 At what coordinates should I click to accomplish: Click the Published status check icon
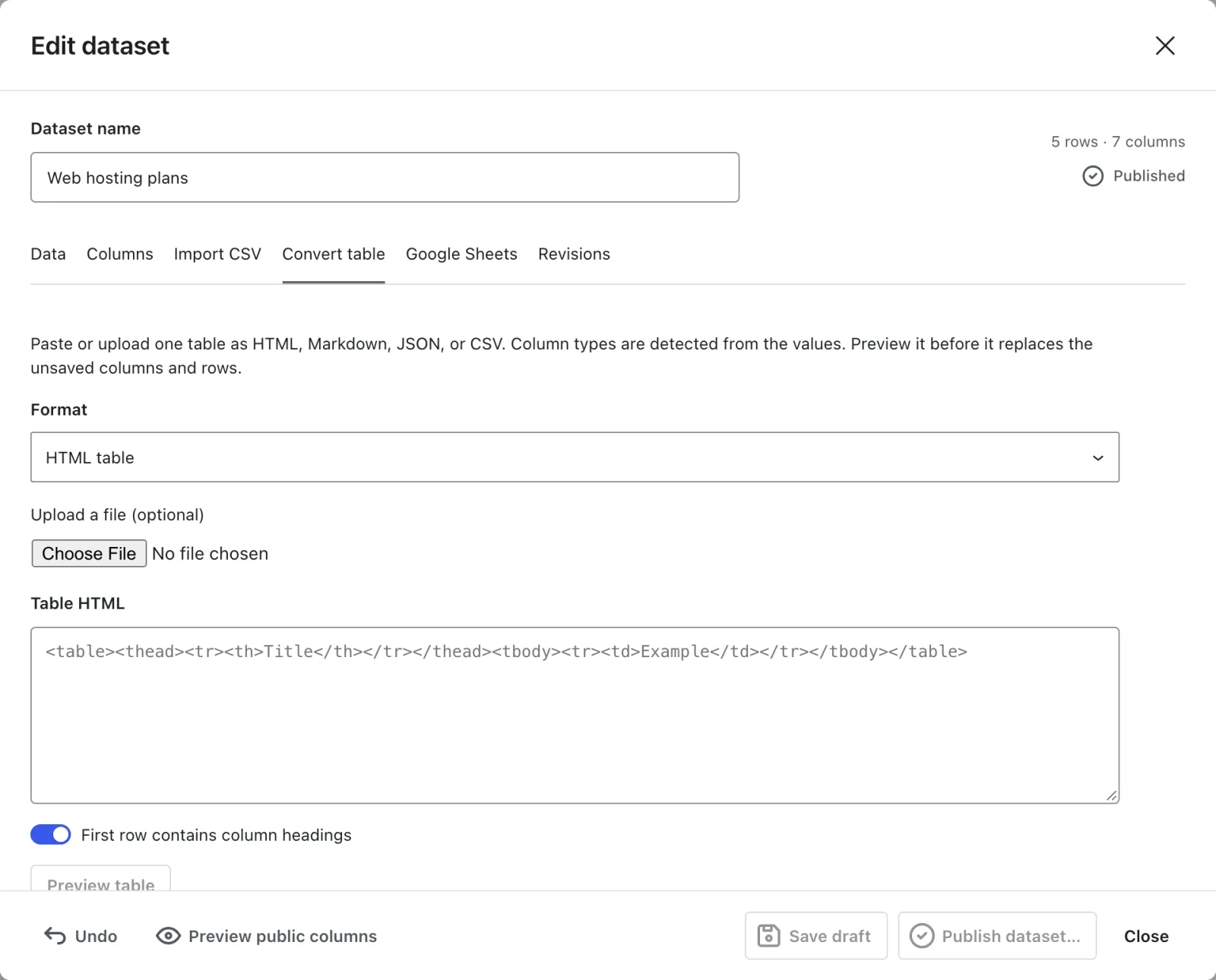coord(1093,176)
